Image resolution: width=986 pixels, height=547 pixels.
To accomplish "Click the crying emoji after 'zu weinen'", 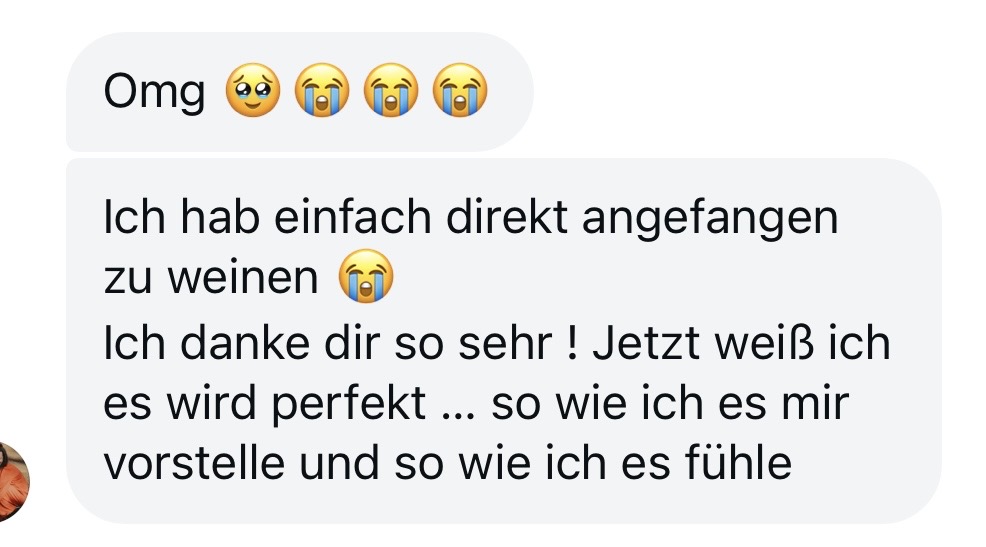I will 367,278.
